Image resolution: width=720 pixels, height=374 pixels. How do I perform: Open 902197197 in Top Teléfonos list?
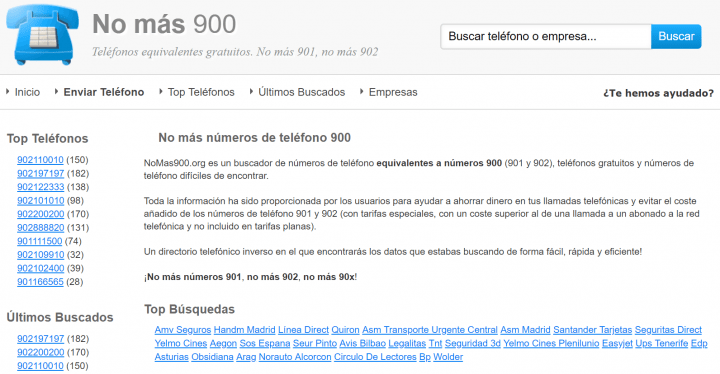(40, 173)
